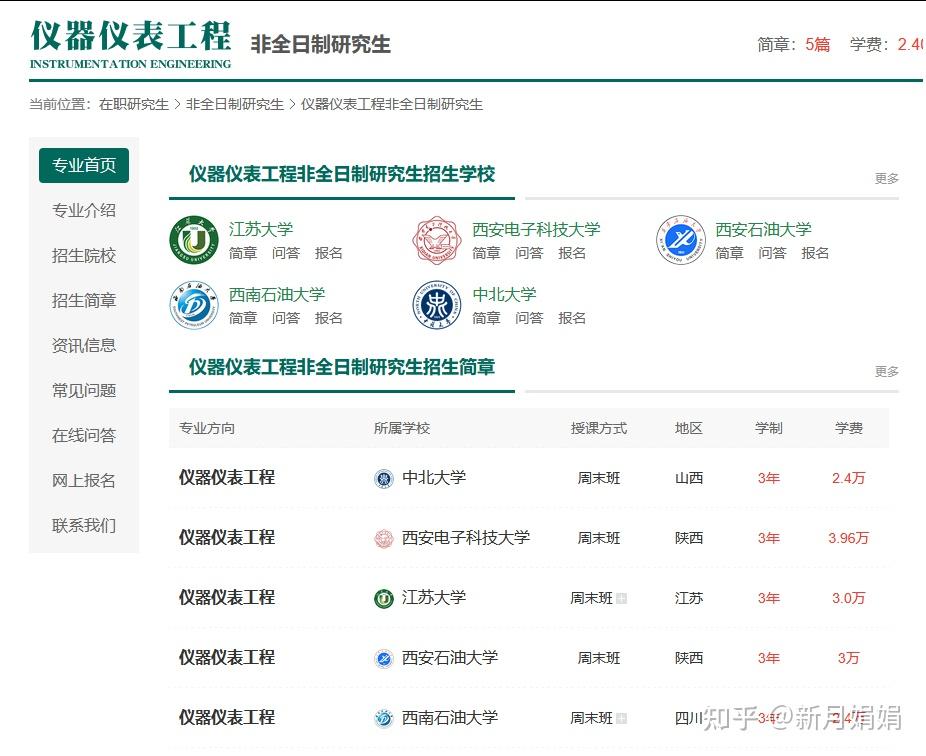Open the 江苏大学 name link in school list
The image size is (926, 756).
point(260,229)
